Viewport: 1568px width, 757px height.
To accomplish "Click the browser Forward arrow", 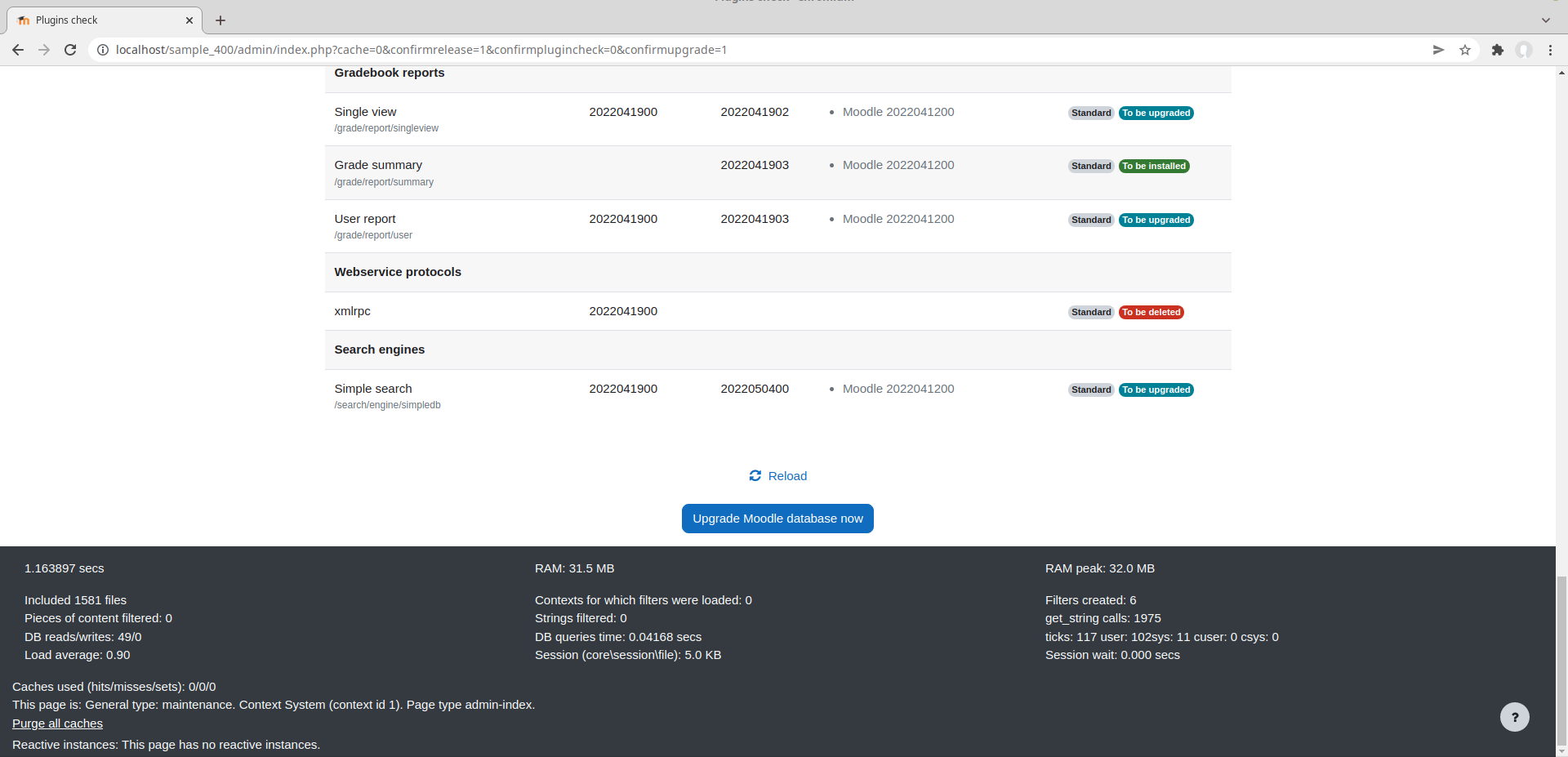I will pyautogui.click(x=44, y=50).
